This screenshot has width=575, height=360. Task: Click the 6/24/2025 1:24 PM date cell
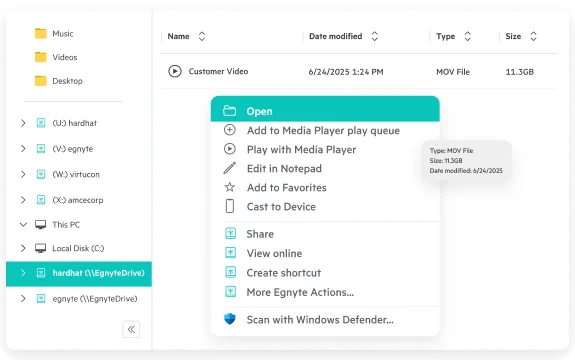click(x=346, y=72)
